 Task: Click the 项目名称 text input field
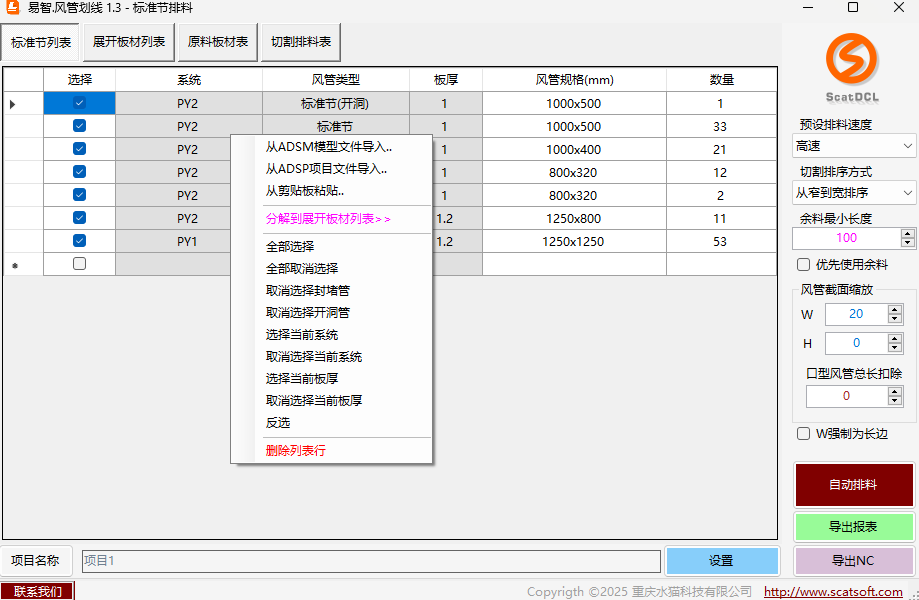[370, 561]
